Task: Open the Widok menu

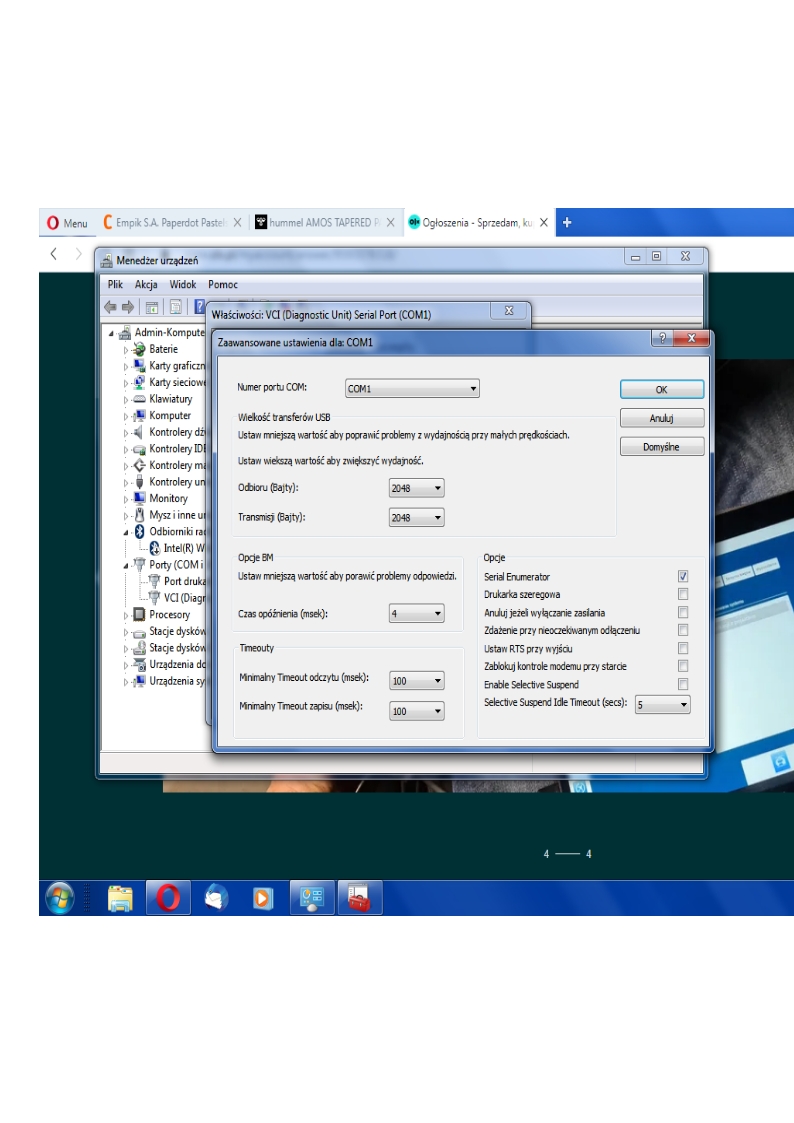Action: point(183,285)
